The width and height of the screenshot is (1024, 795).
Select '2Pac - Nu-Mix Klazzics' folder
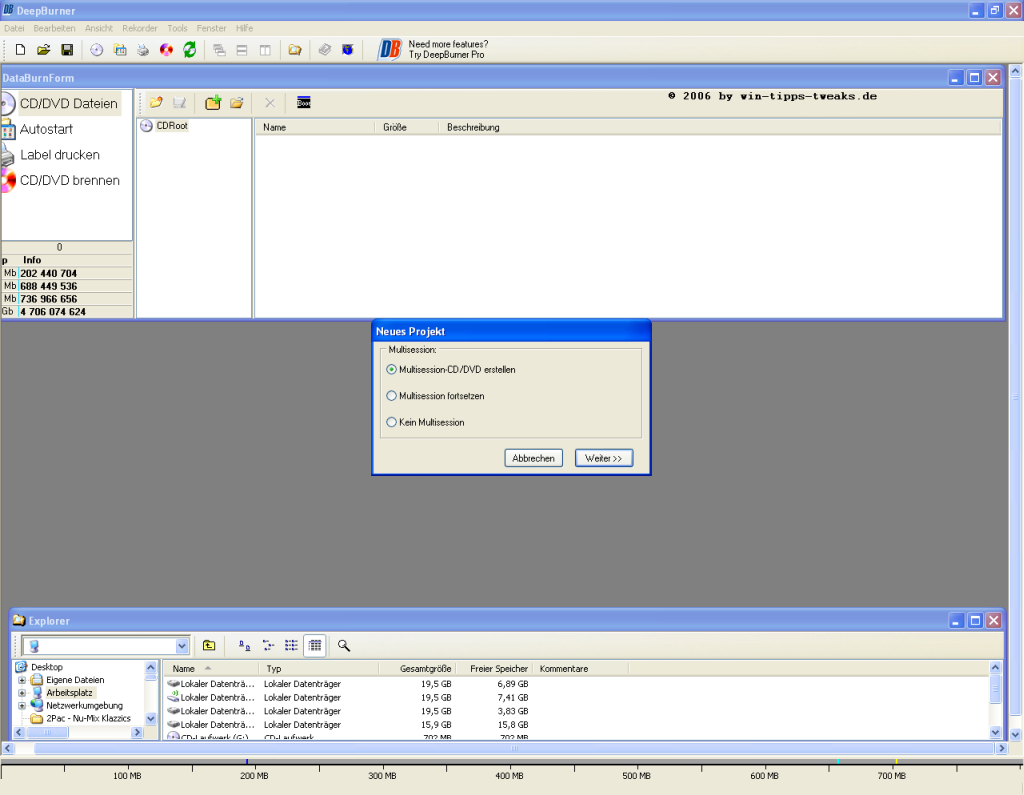(88, 718)
